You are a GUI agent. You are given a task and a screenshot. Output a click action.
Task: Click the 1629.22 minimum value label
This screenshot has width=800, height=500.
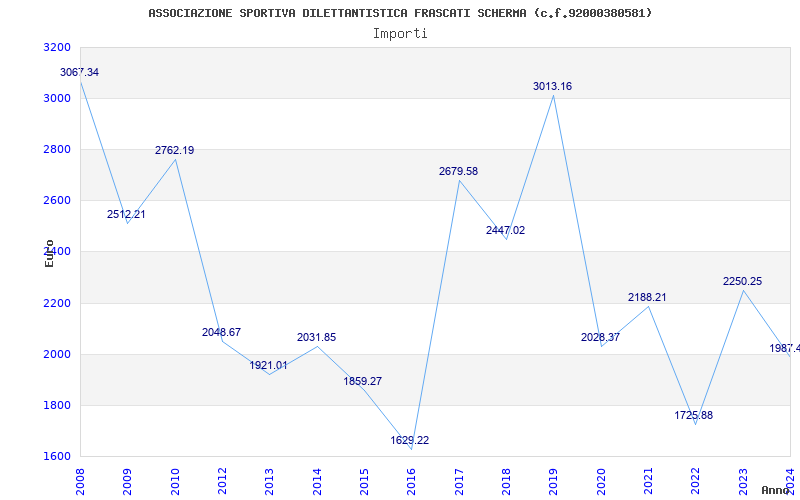[410, 440]
